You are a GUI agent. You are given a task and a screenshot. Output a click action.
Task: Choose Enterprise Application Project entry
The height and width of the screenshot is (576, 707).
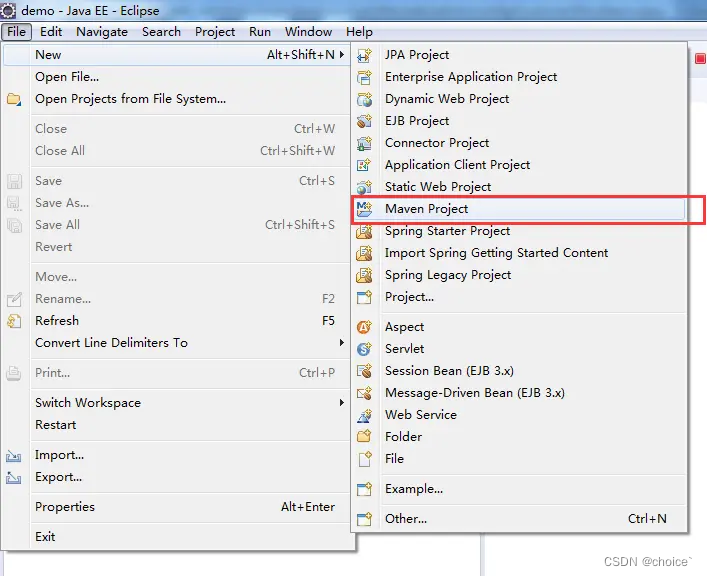pyautogui.click(x=519, y=77)
